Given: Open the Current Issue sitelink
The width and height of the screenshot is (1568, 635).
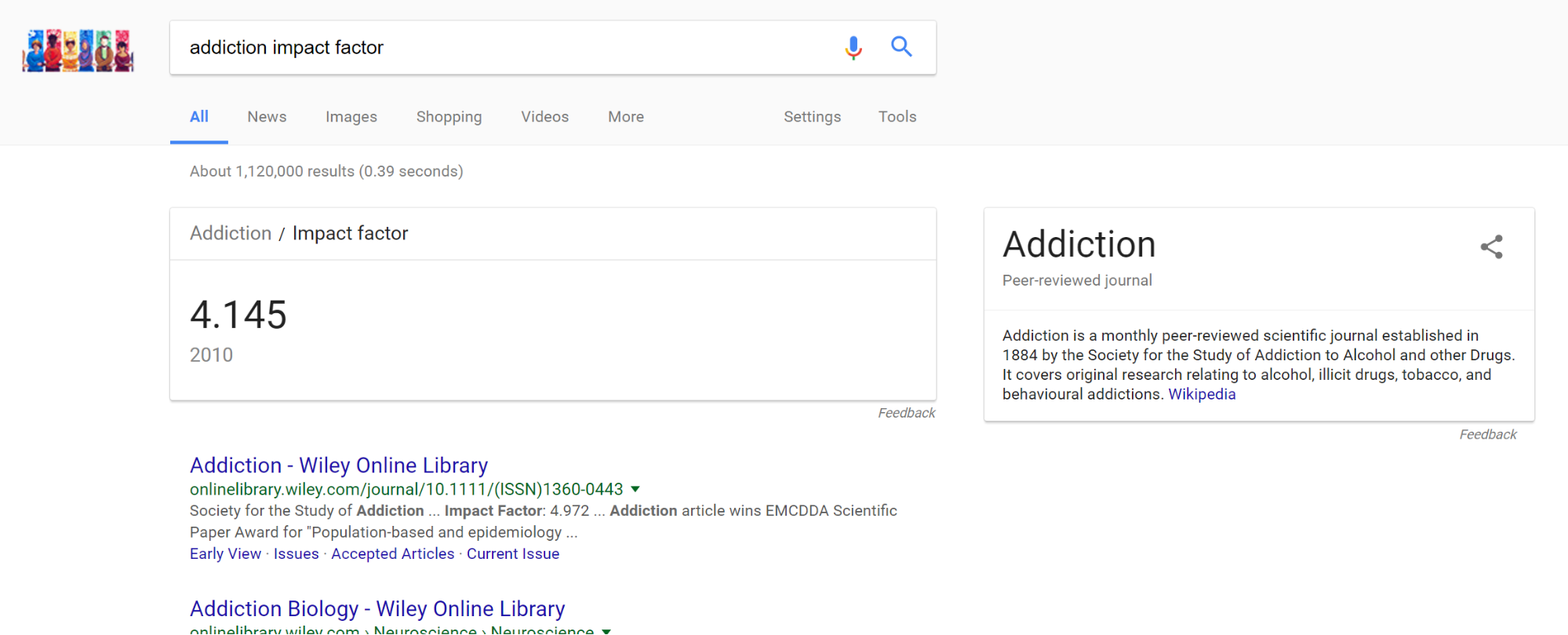Looking at the screenshot, I should [512, 554].
